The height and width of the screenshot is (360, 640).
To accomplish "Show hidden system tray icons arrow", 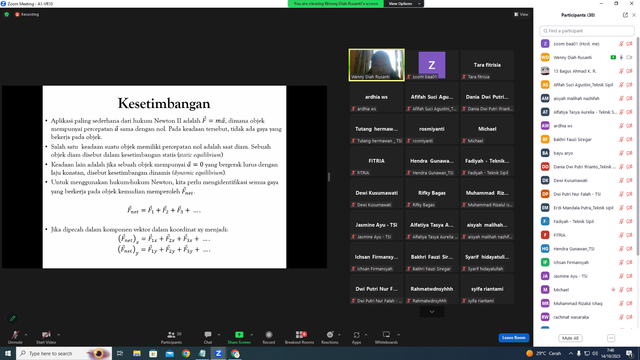I will pos(571,353).
